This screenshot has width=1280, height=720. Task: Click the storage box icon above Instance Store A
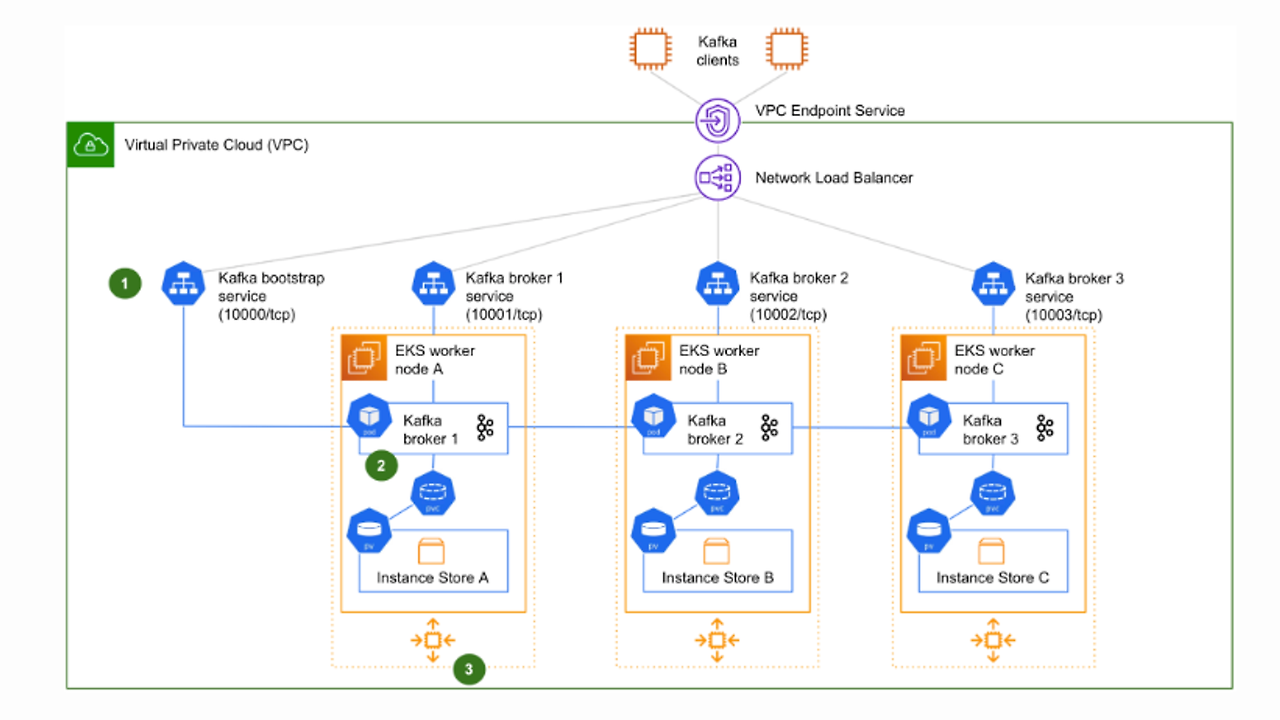432,551
